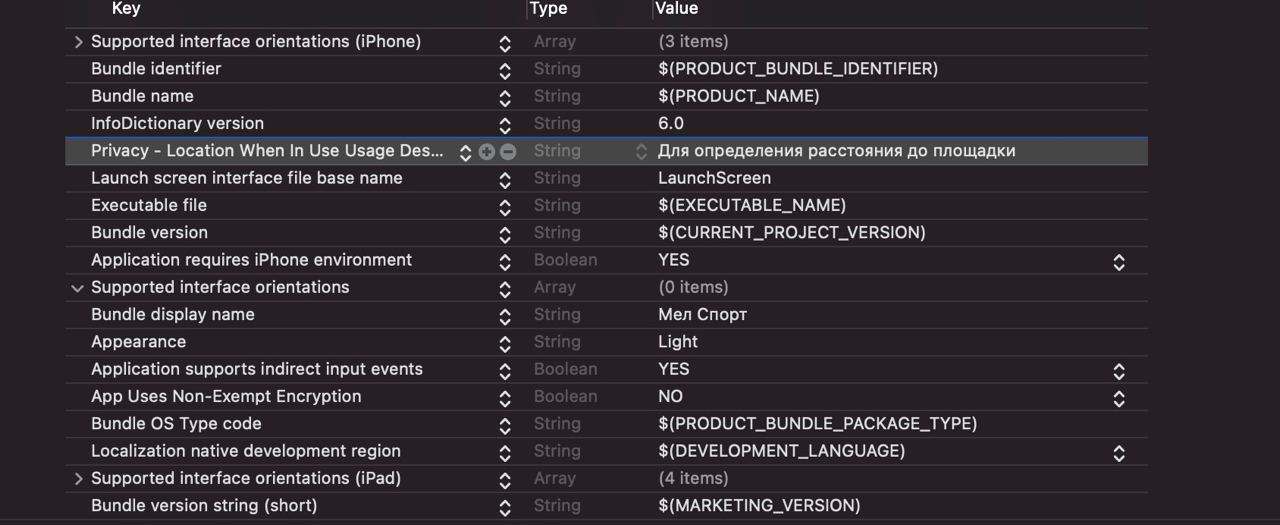Open key stepper for Application requires iPhone environment
The image size is (1280, 525).
505,262
